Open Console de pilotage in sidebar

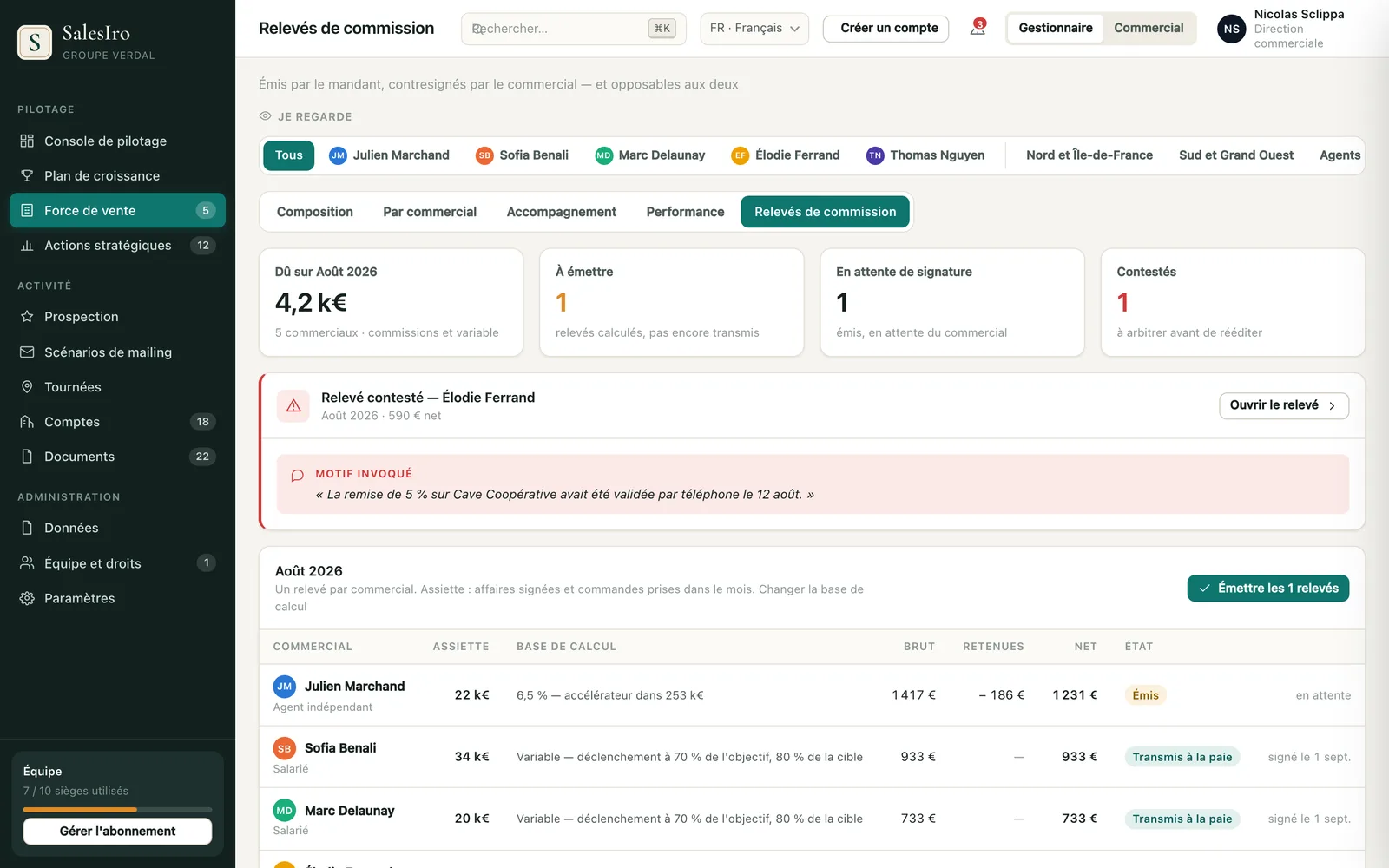[x=117, y=141]
